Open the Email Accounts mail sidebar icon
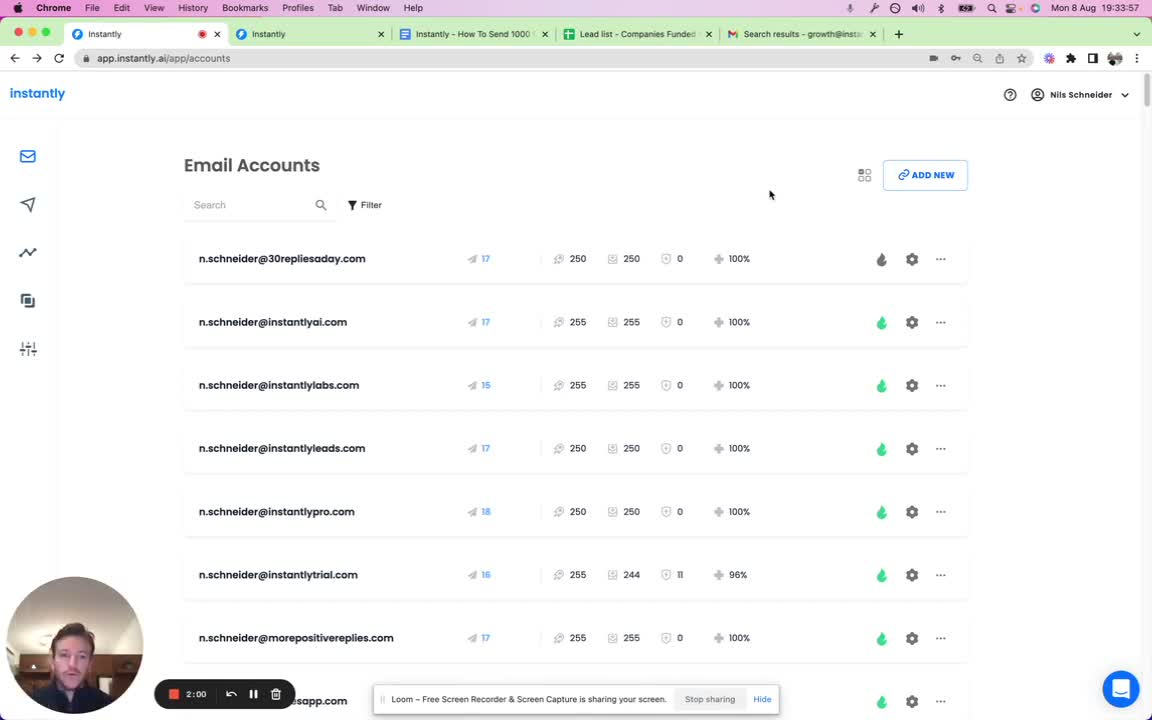Viewport: 1152px width, 720px height. coord(28,156)
